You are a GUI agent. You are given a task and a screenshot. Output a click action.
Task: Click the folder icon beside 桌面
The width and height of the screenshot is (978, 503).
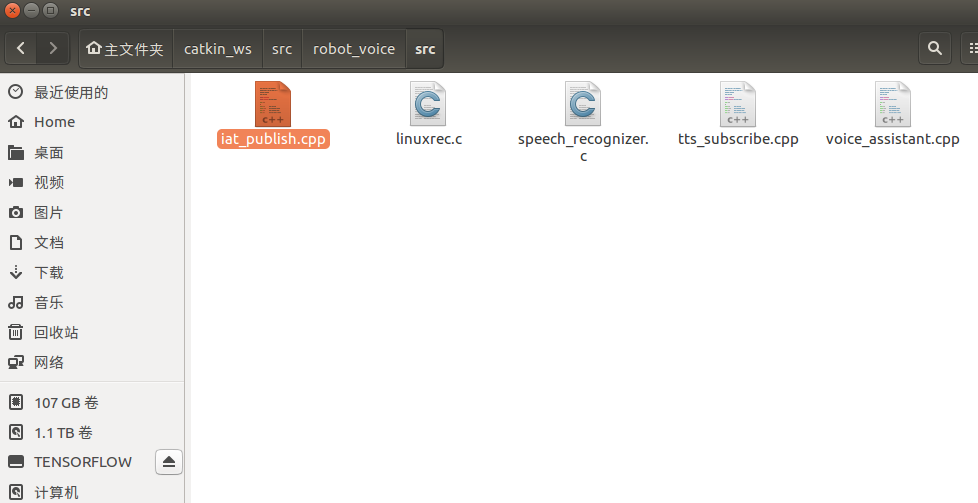16,152
